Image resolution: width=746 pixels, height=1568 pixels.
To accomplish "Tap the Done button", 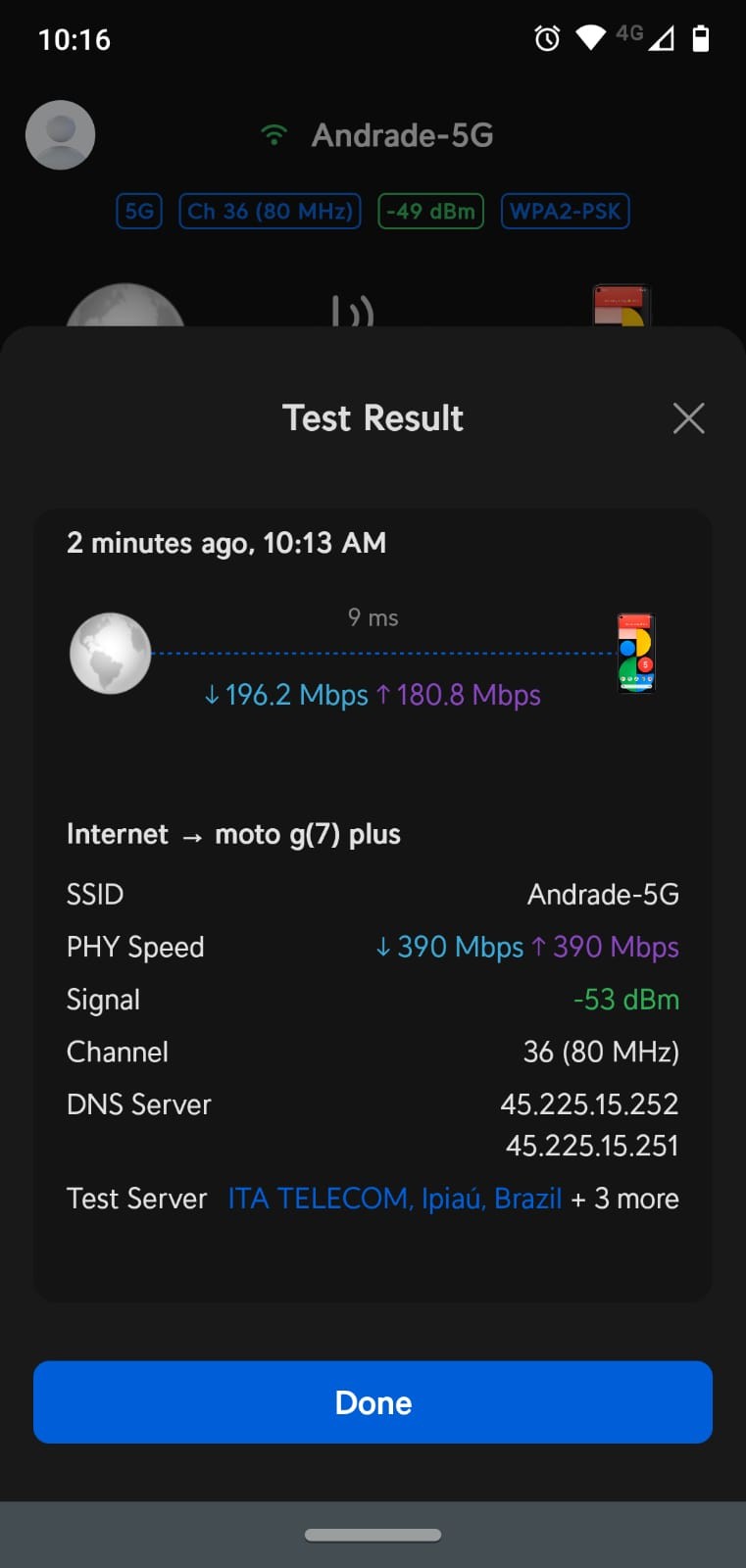I will coord(373,1402).
